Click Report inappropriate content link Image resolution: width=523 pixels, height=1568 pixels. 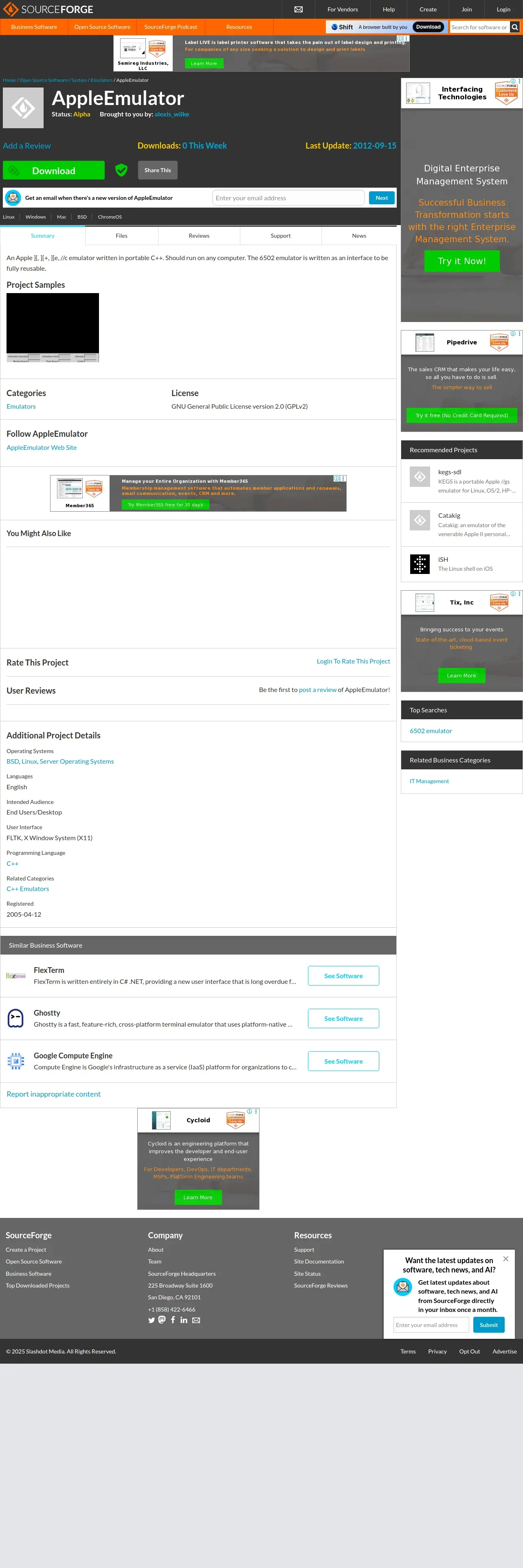pyautogui.click(x=54, y=1094)
